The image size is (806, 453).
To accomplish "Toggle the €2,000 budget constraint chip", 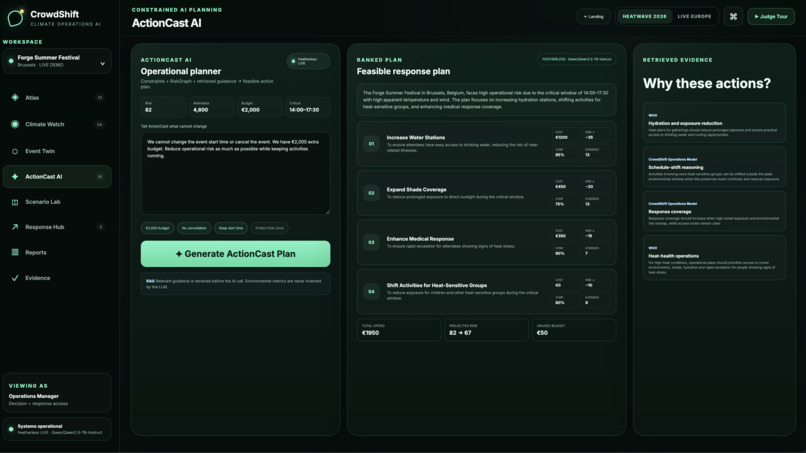I will coord(157,228).
